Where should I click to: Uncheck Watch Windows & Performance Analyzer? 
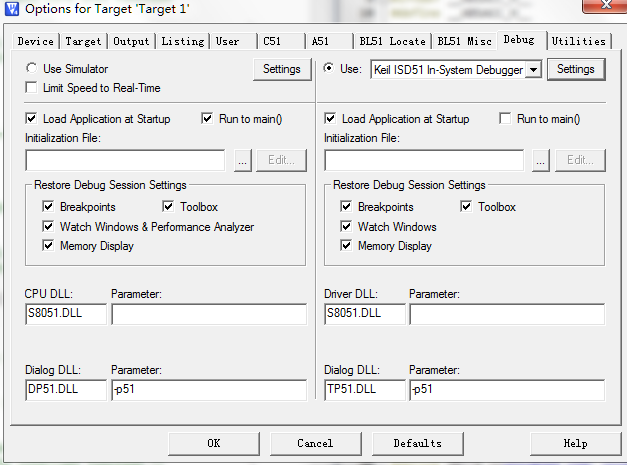click(48, 227)
